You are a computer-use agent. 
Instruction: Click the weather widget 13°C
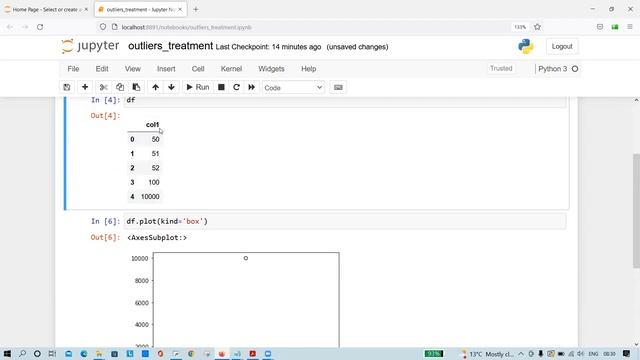(x=488, y=354)
